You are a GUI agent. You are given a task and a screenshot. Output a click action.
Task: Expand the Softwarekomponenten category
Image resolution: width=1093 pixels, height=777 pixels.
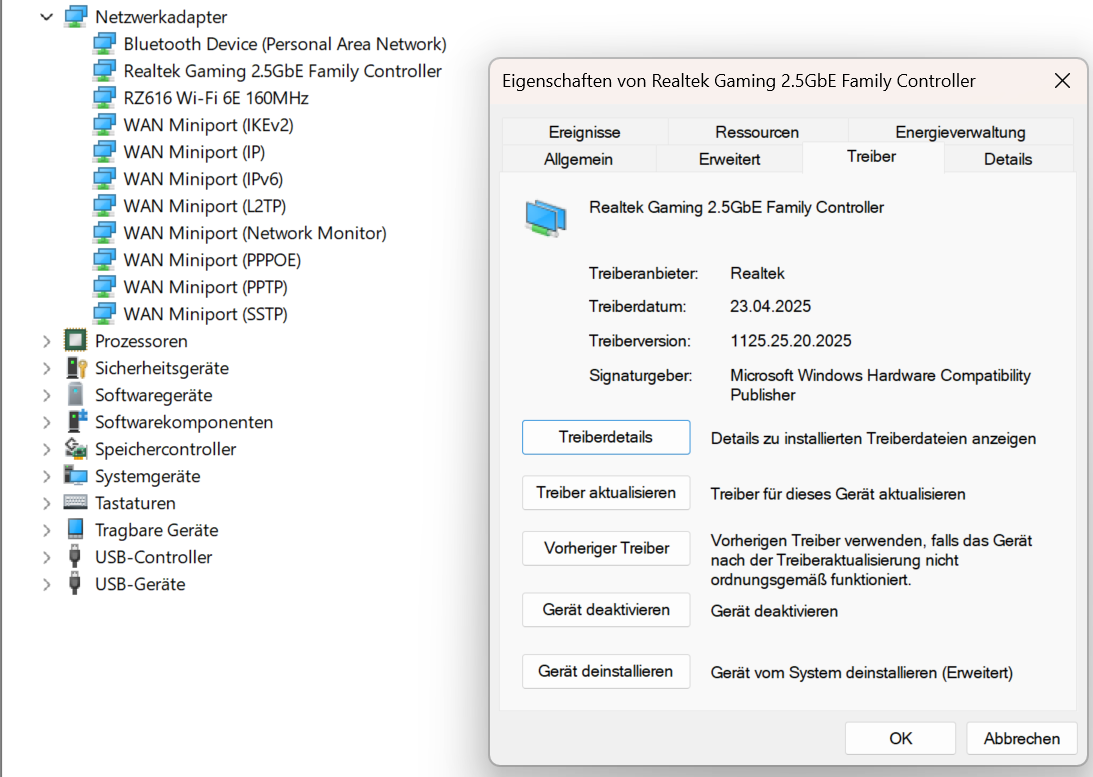tap(47, 422)
